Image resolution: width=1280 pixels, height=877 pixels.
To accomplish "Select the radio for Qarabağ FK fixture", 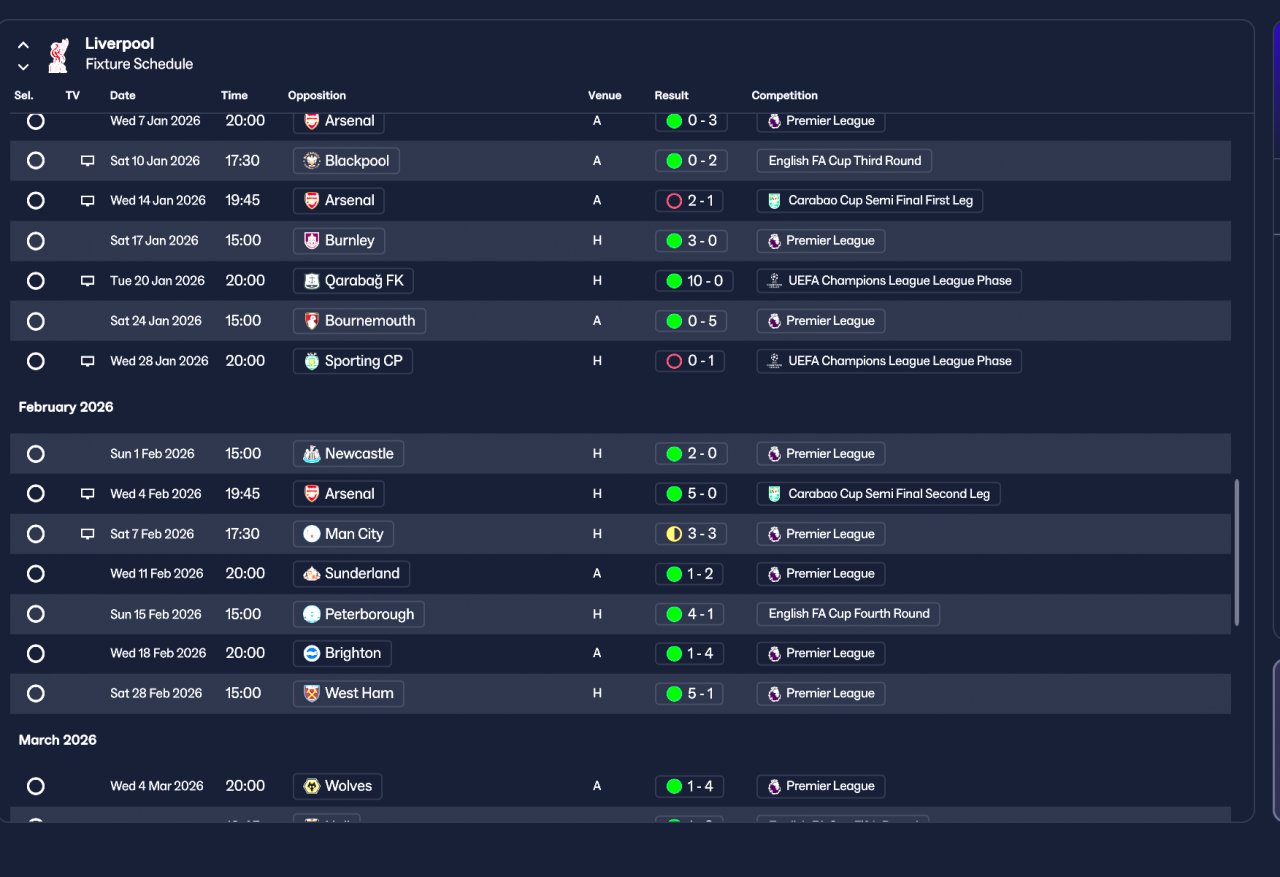I will point(36,281).
